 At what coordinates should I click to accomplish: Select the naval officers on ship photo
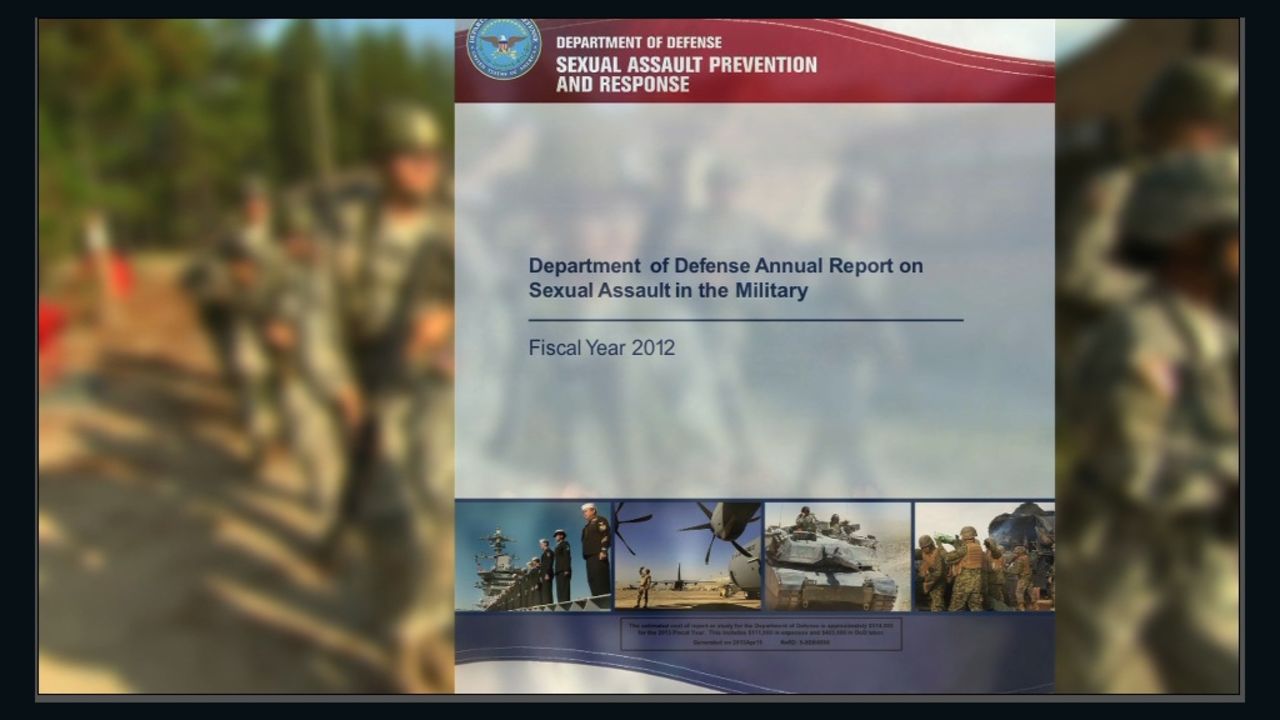(533, 556)
